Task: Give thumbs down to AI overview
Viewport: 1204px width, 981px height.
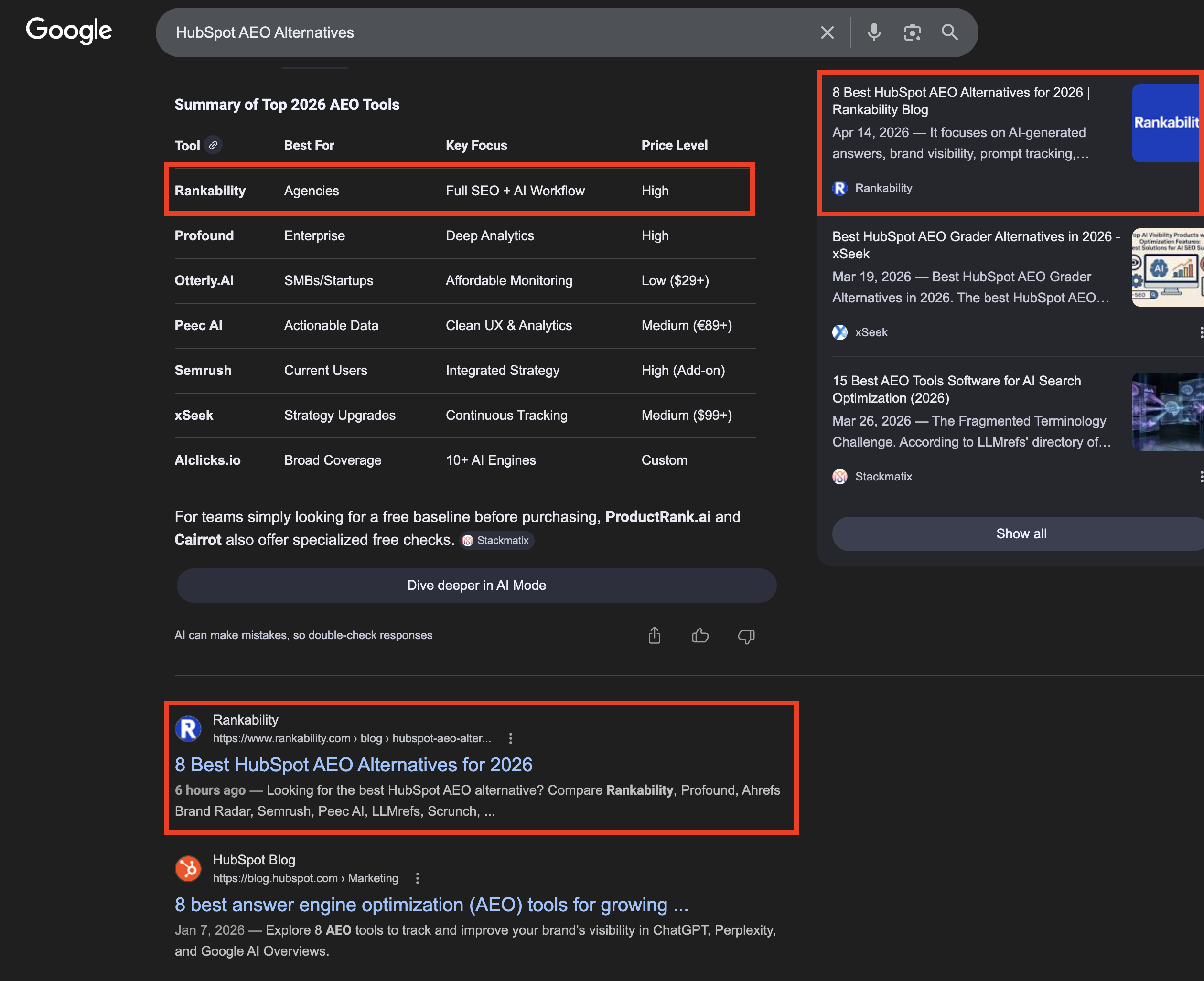Action: pyautogui.click(x=746, y=636)
